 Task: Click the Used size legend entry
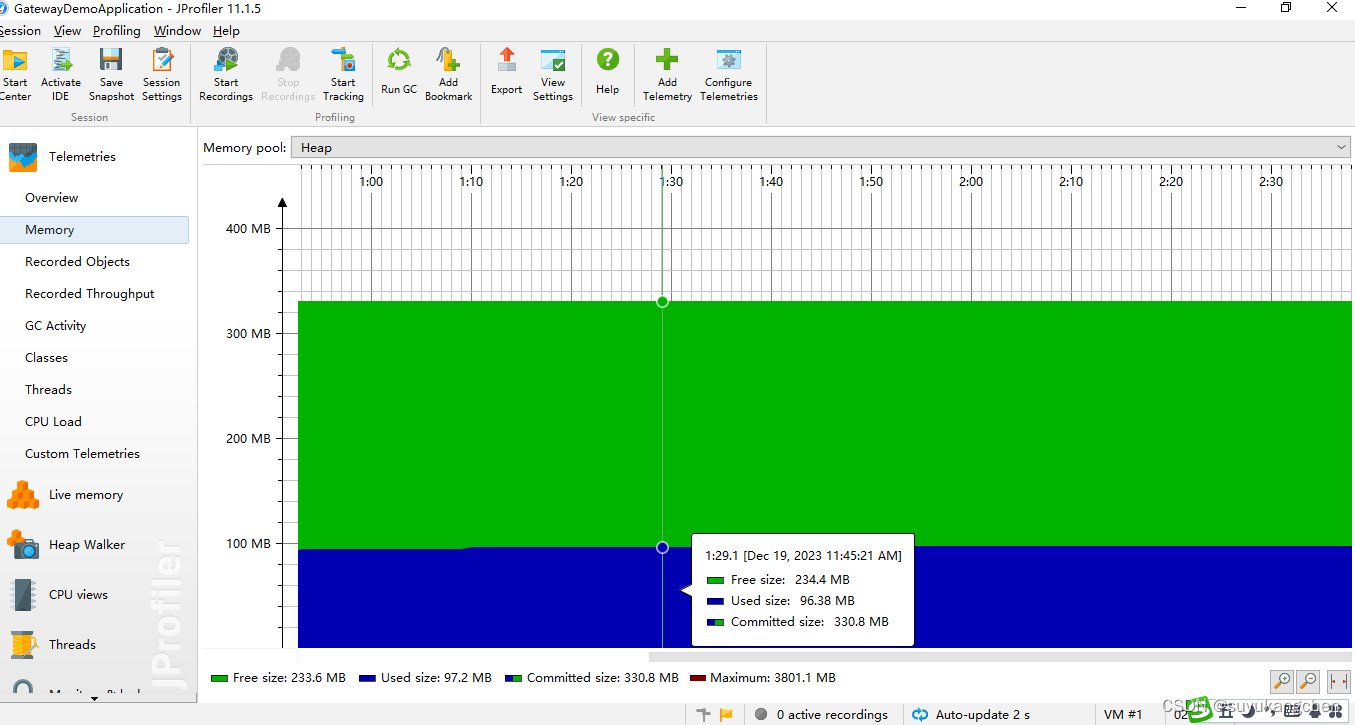click(x=425, y=678)
